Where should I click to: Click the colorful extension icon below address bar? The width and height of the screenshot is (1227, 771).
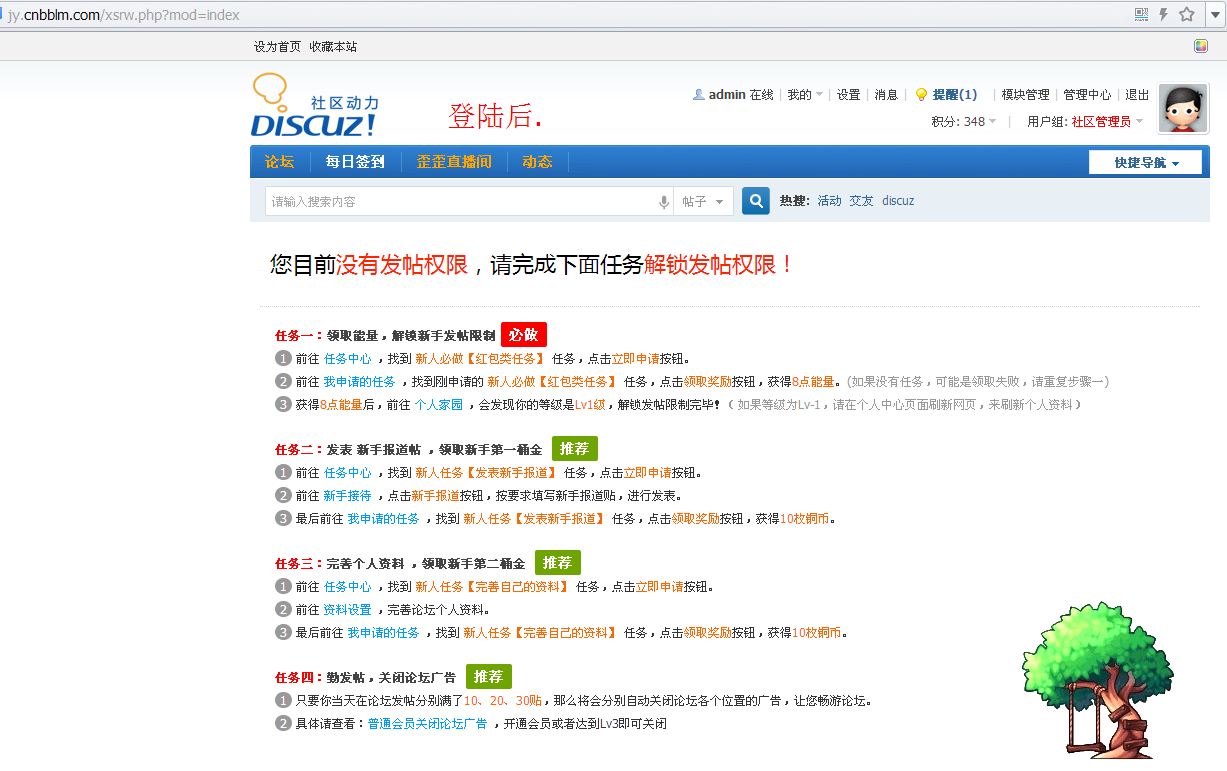point(1201,46)
